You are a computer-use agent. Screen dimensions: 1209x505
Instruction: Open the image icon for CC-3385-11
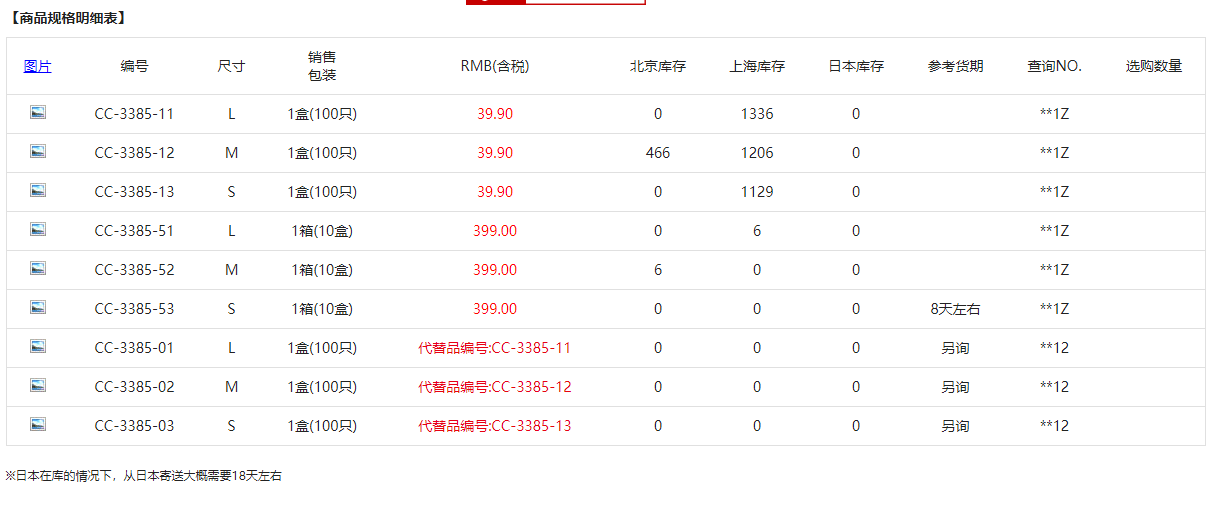pyautogui.click(x=38, y=113)
